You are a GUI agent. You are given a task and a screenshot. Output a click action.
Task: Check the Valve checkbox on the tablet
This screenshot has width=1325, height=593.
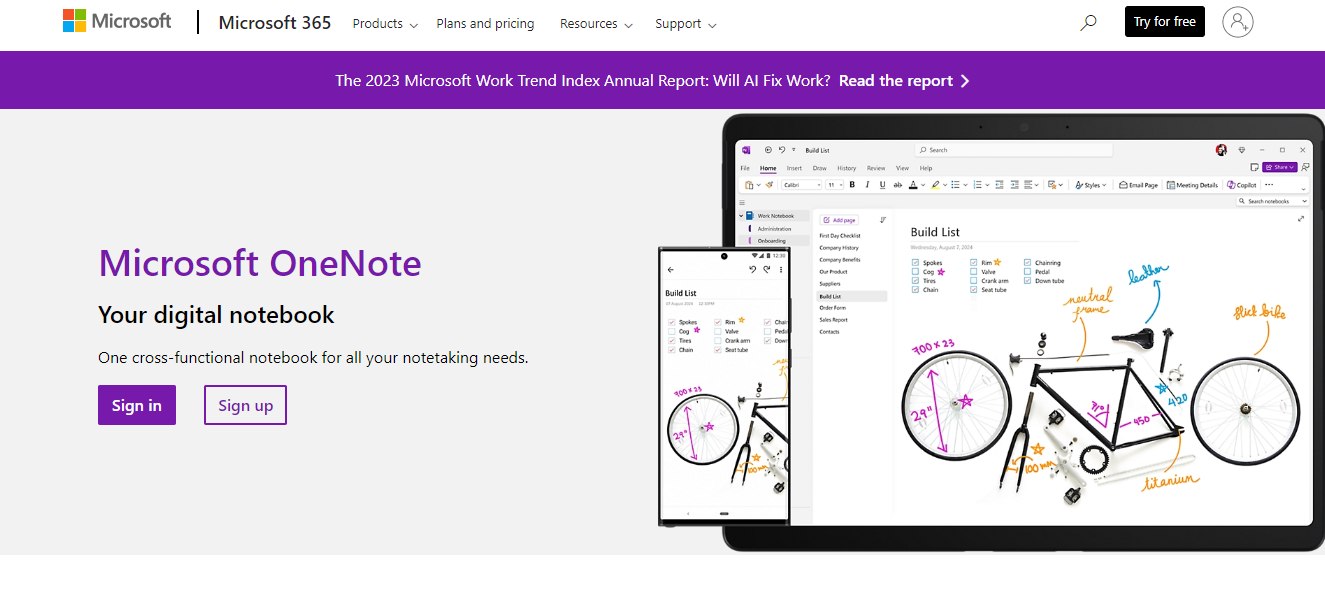pyautogui.click(x=974, y=272)
